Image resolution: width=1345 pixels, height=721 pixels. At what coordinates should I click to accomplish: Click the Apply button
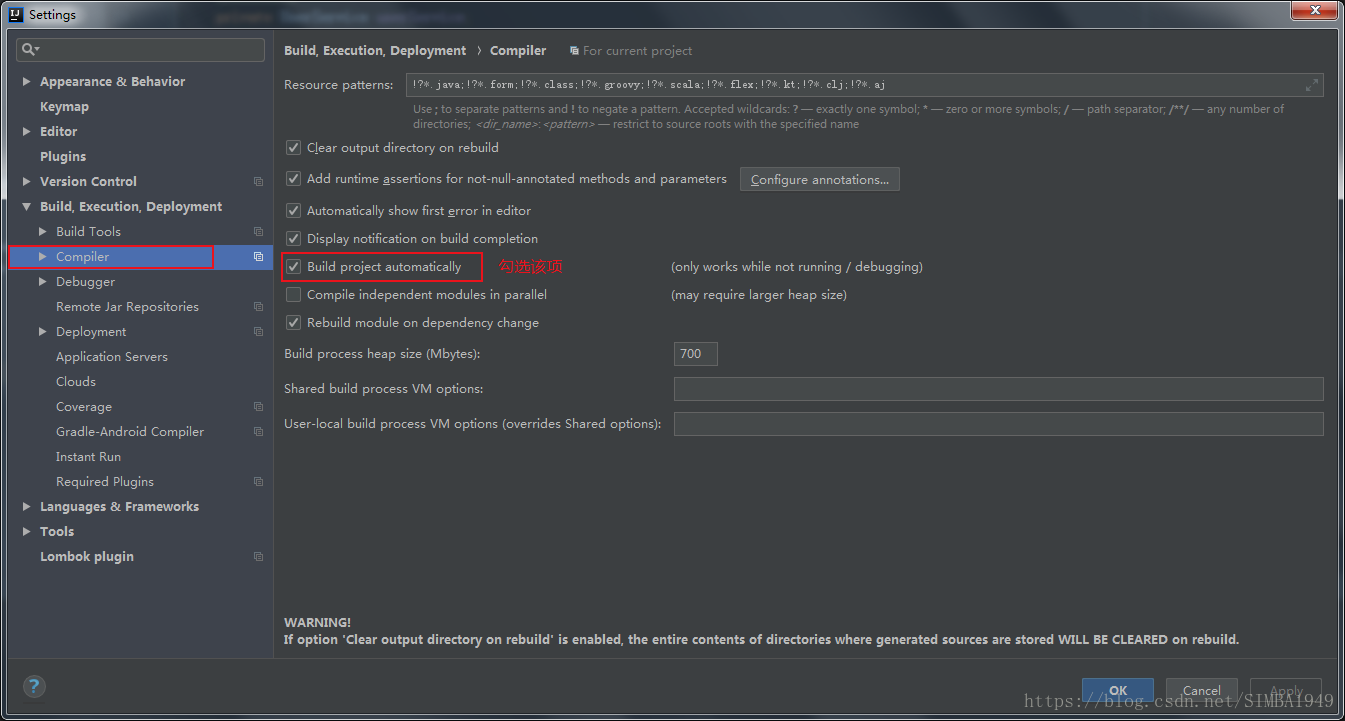(1286, 690)
